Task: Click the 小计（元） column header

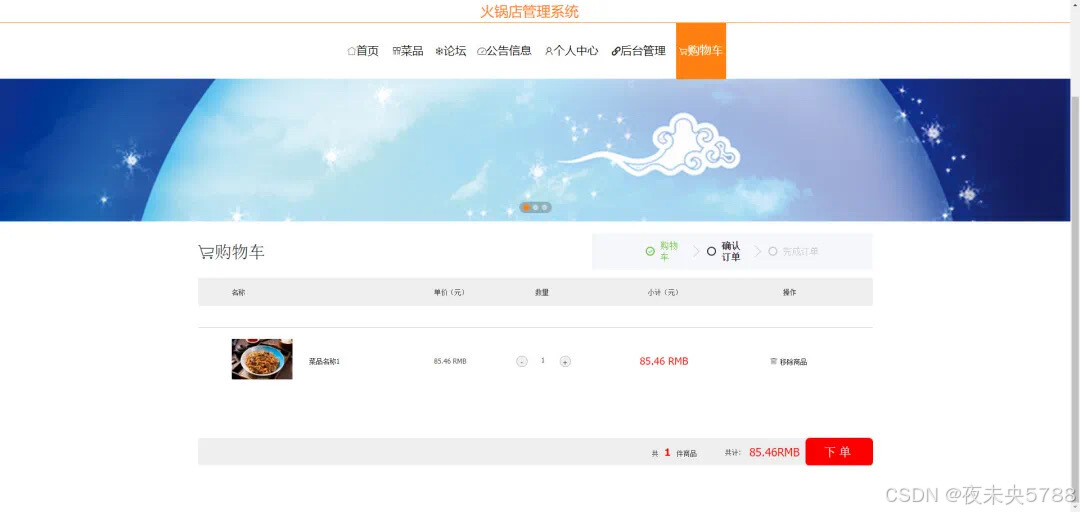Action: point(663,292)
